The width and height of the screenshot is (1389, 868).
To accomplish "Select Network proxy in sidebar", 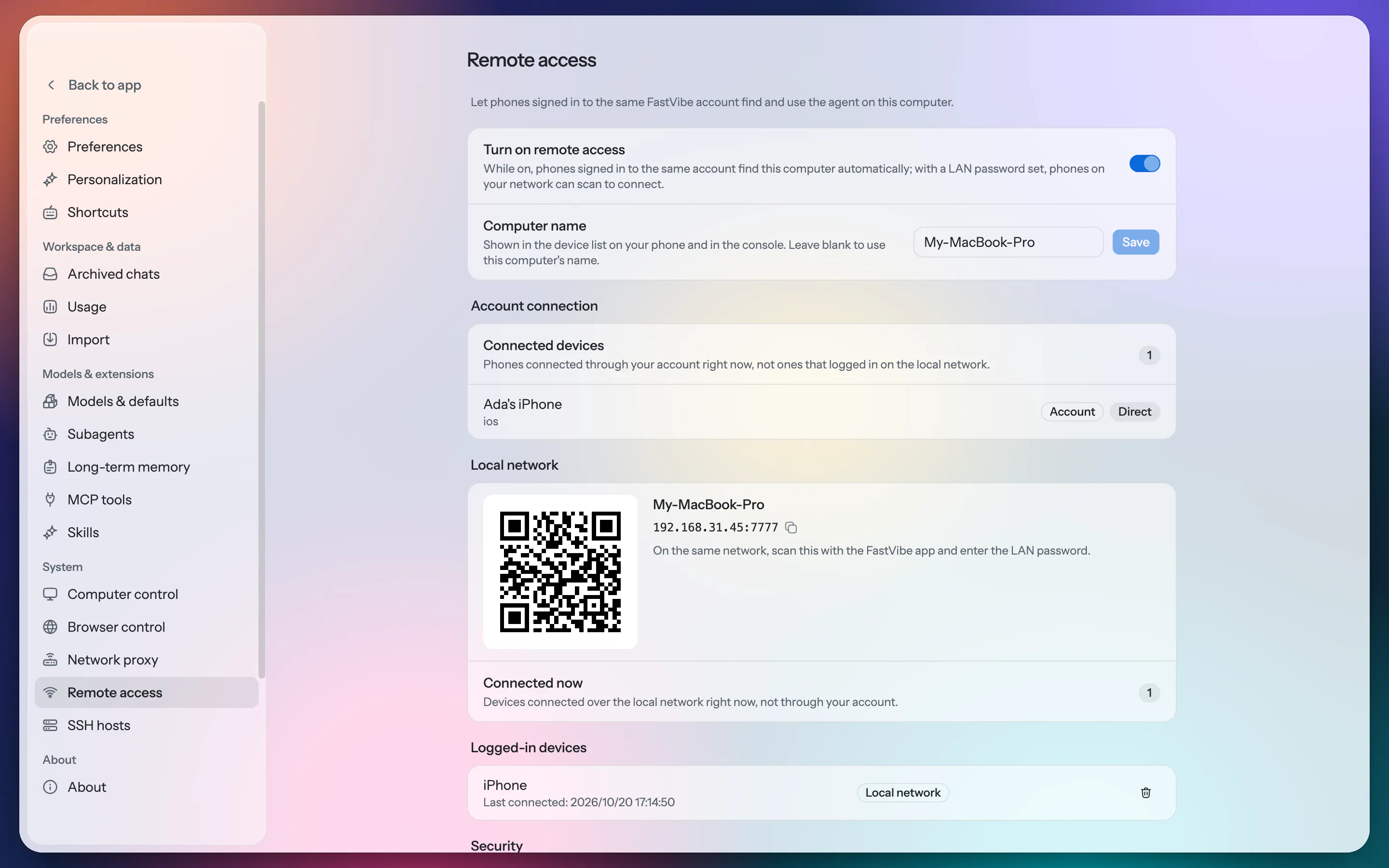I will (146, 660).
